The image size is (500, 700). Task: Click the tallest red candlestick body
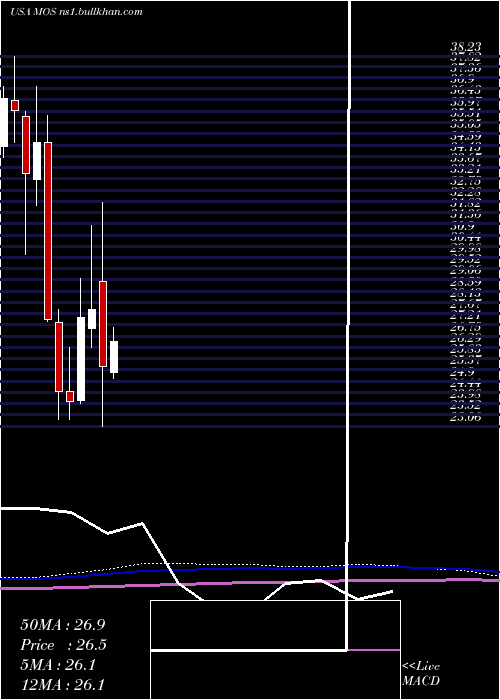coord(48,231)
